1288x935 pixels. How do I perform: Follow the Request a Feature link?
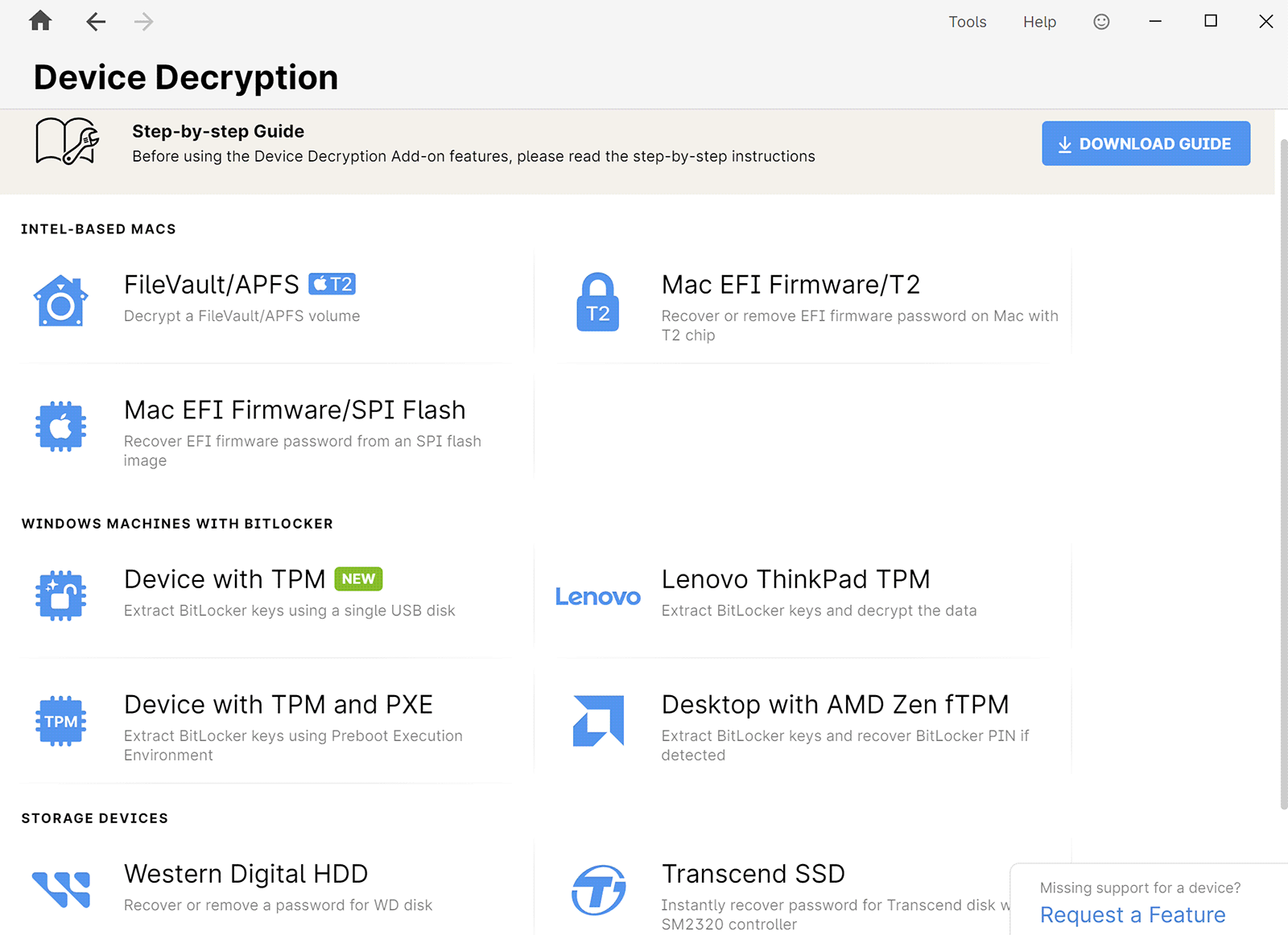(x=1132, y=915)
